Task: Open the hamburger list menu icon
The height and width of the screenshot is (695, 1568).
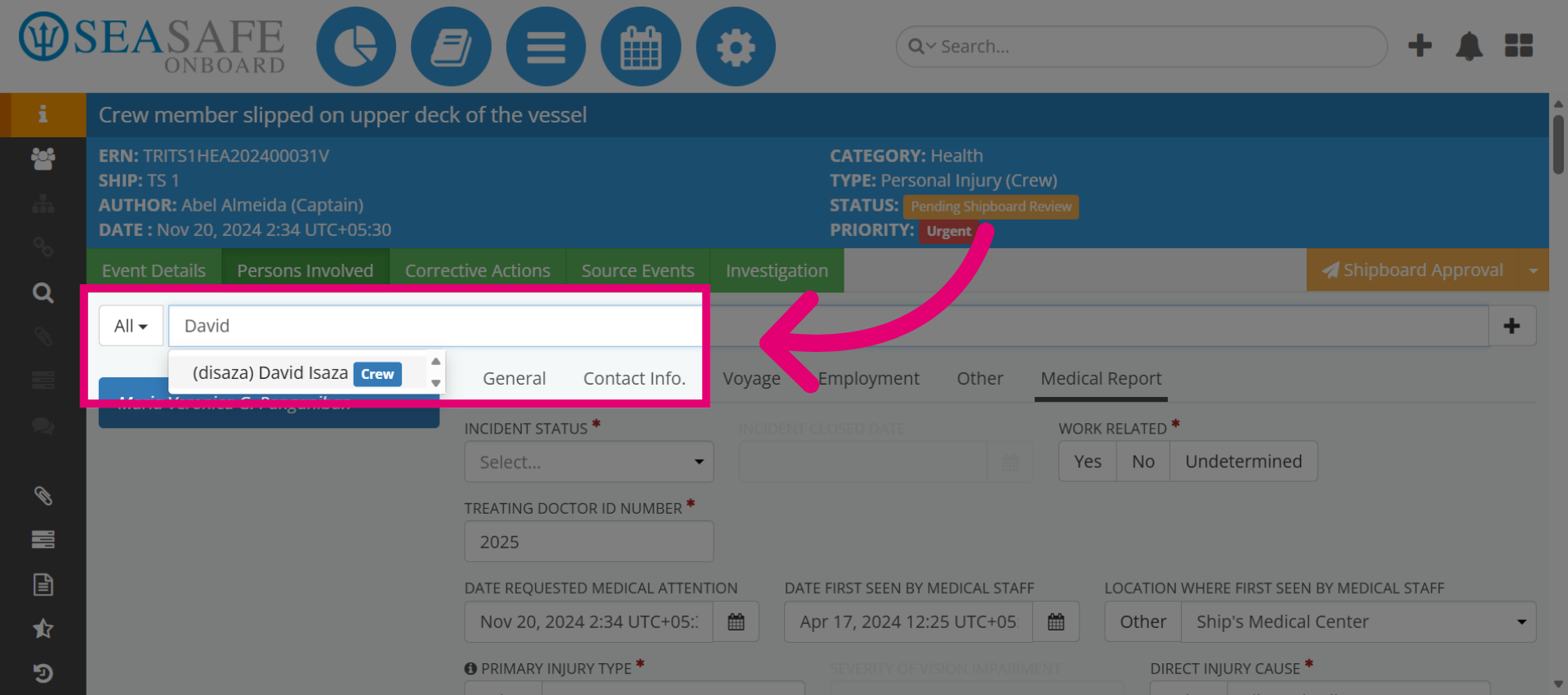Action: (546, 47)
